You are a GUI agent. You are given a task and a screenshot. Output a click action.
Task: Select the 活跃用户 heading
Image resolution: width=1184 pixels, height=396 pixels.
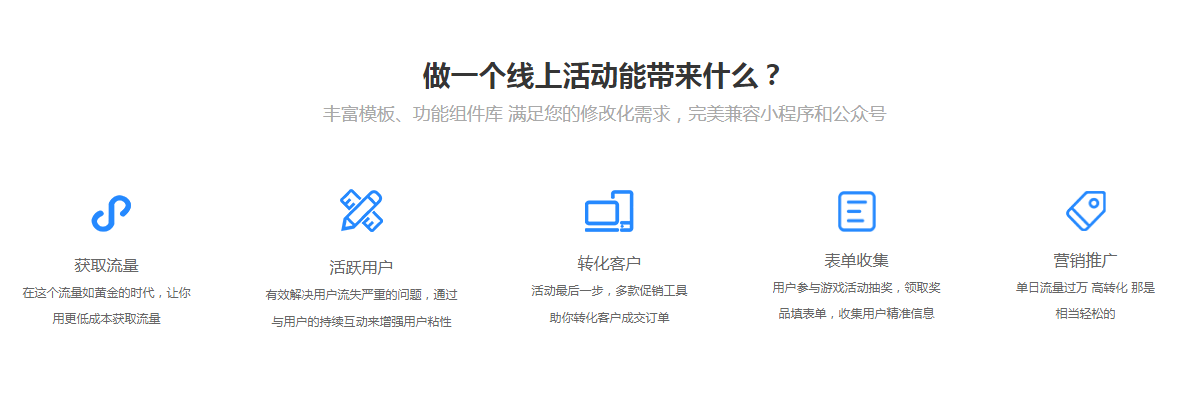pyautogui.click(x=361, y=268)
